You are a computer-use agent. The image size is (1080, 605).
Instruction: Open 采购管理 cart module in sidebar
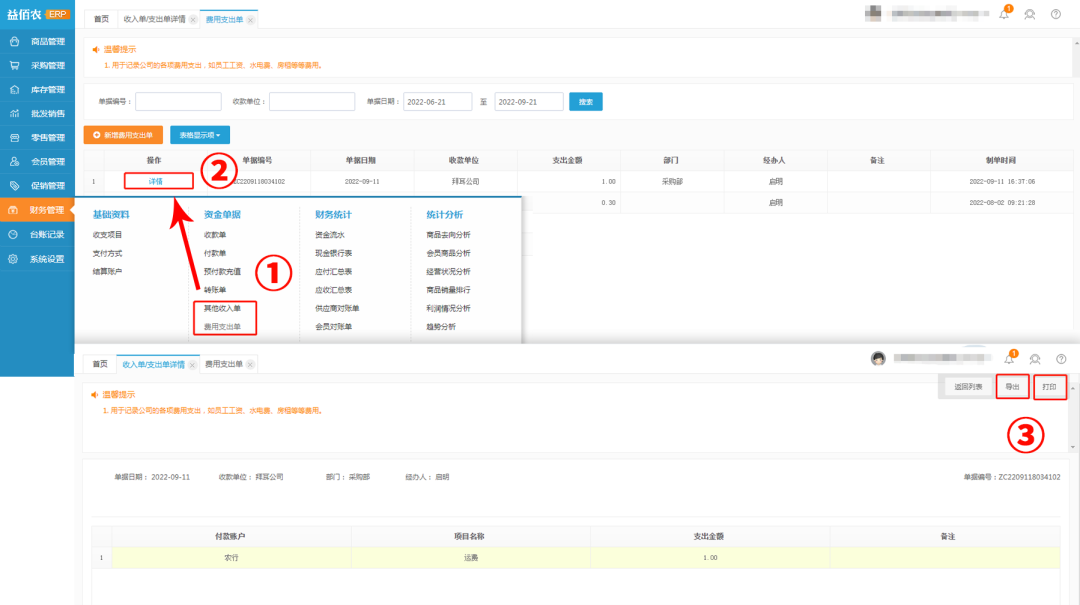(x=46, y=66)
